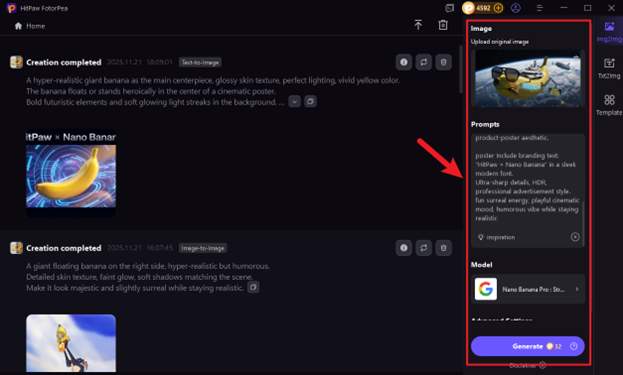Regenerate the Text-to-Image creation
The height and width of the screenshot is (375, 623).
coord(424,62)
